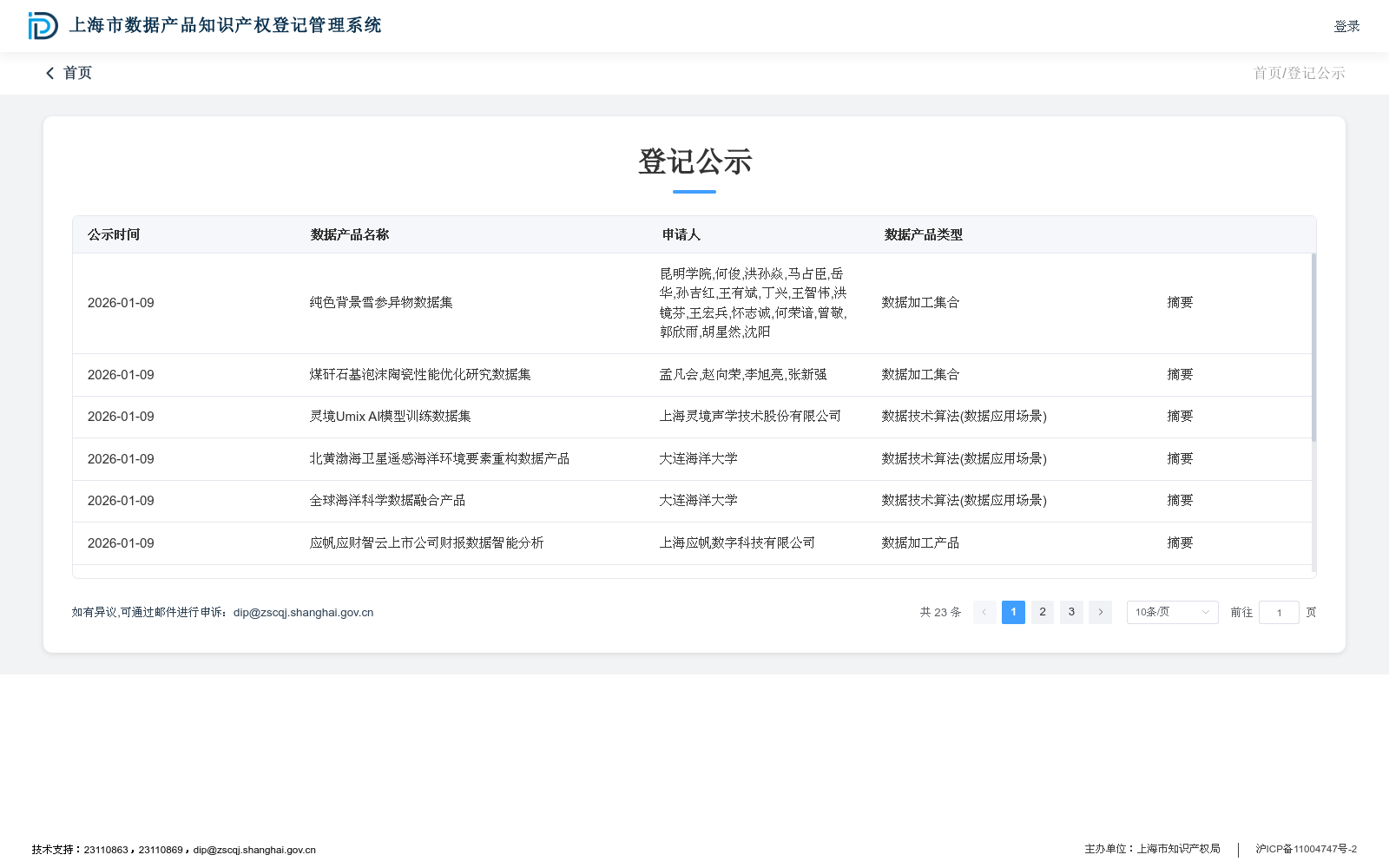Viewport: 1389px width, 868px height.
Task: Click the 技术支持 footer contact text
Action: (174, 850)
